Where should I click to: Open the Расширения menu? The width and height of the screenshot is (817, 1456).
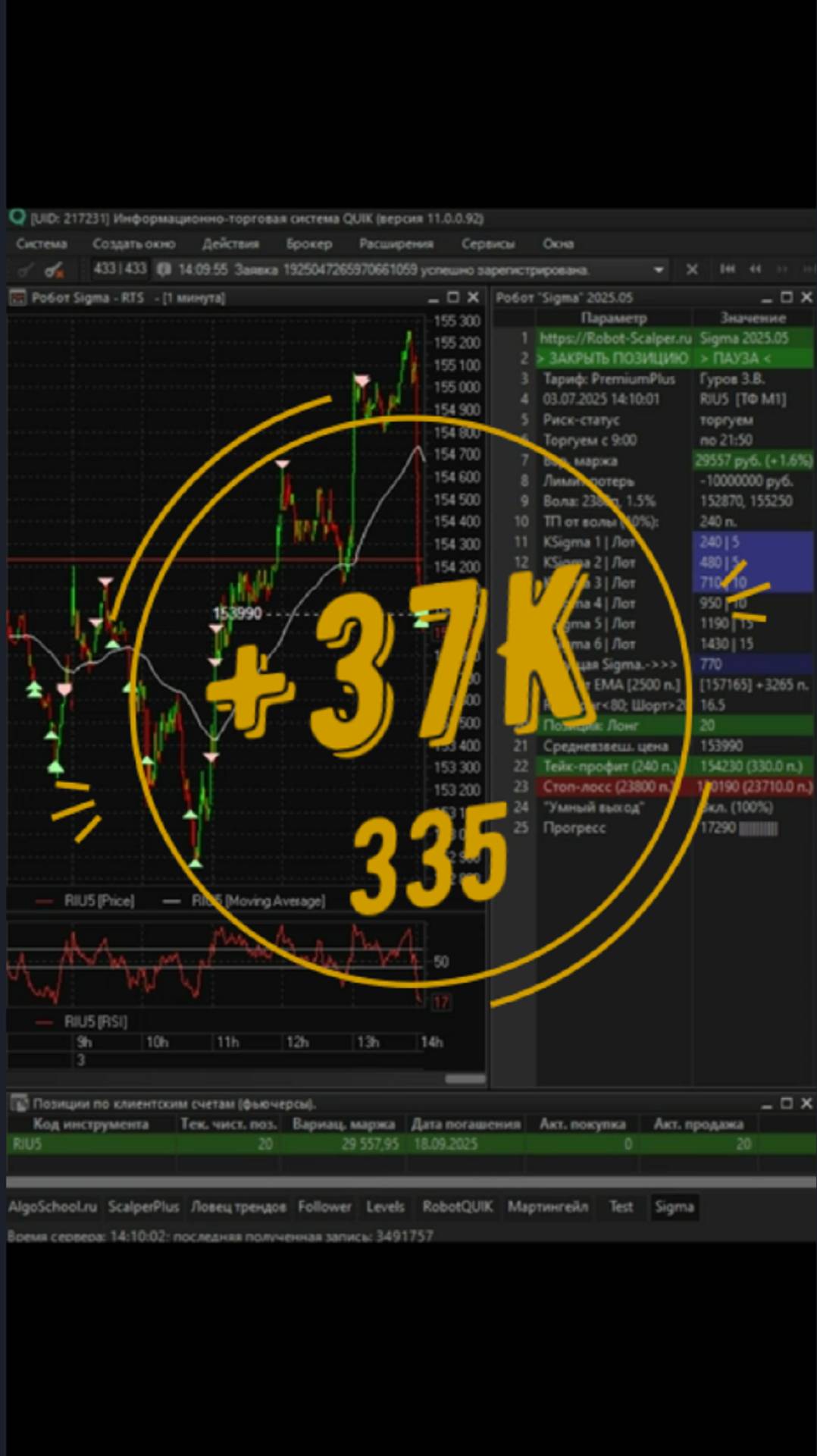tap(396, 243)
